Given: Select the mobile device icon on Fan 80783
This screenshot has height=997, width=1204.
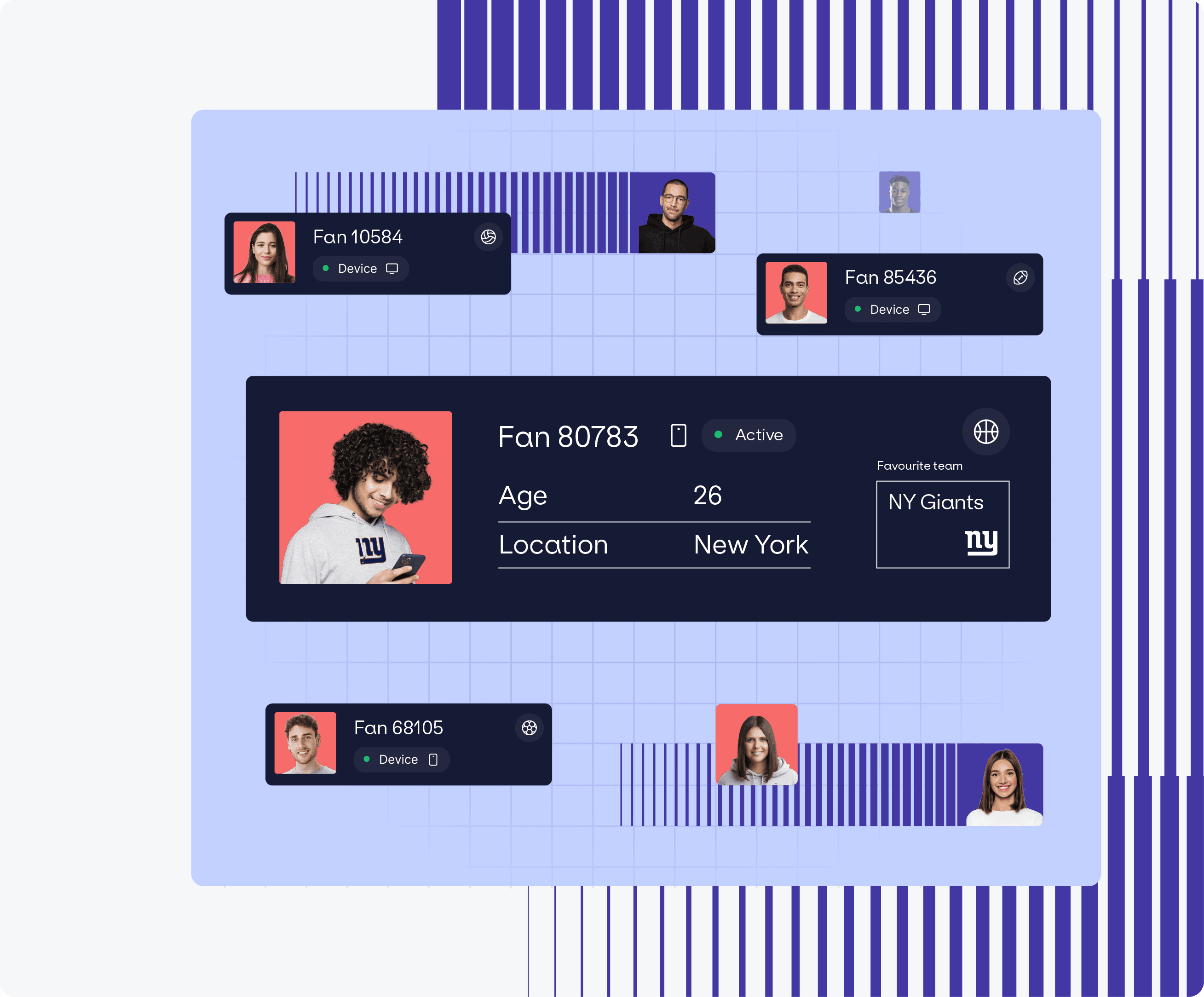Looking at the screenshot, I should 679,435.
